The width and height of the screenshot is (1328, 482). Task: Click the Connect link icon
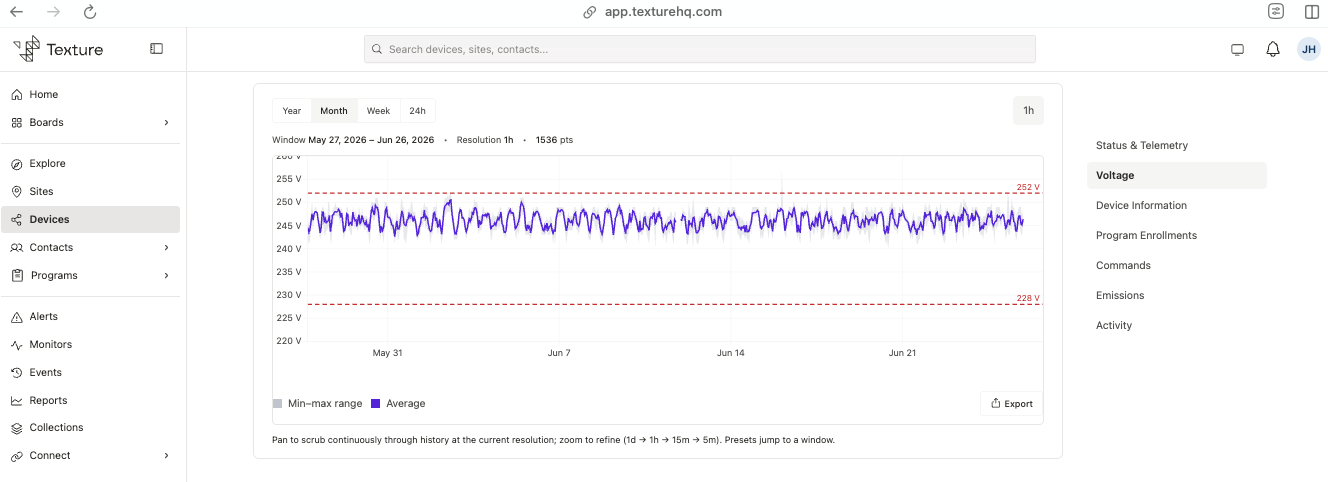[x=17, y=456]
